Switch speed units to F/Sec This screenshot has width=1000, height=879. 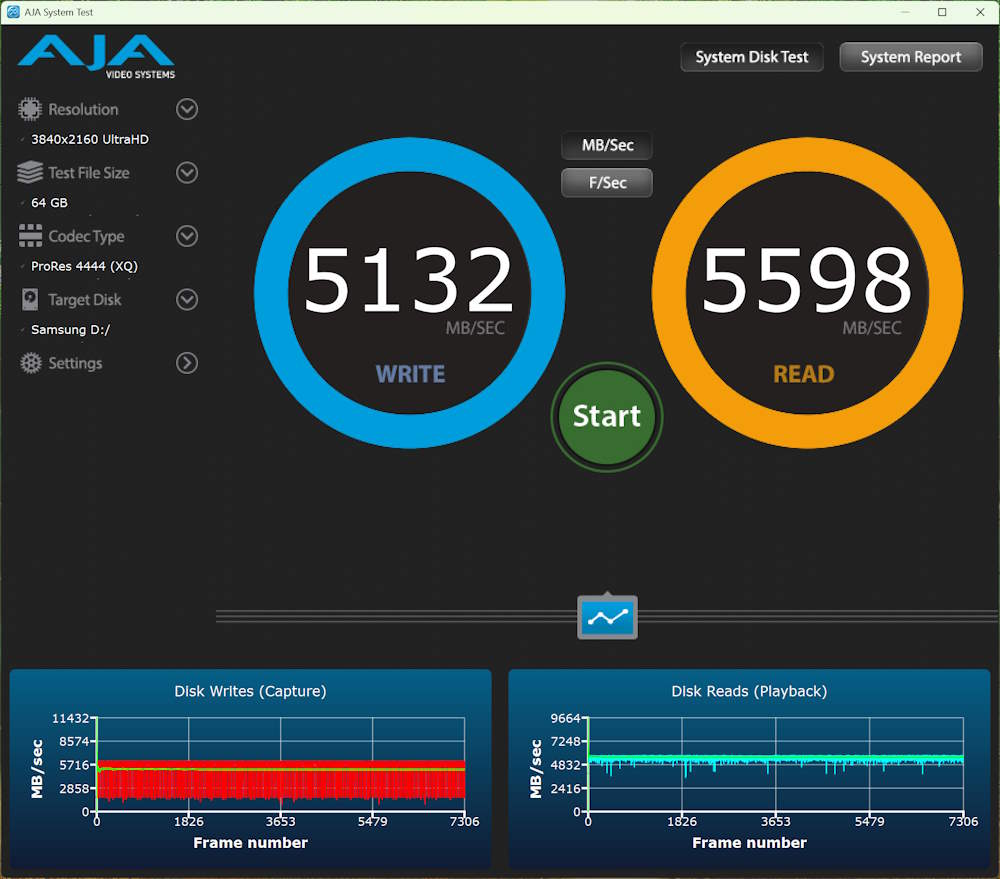[606, 182]
